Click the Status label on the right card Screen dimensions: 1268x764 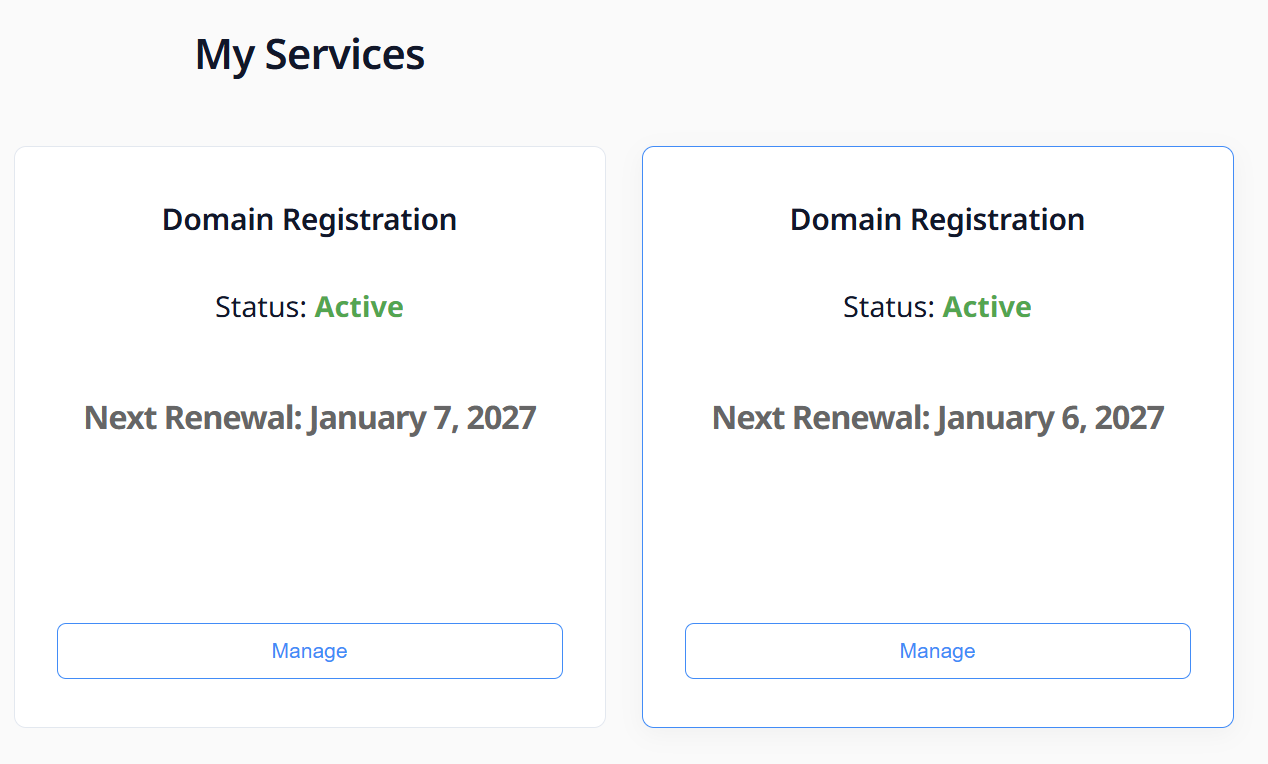coord(886,307)
